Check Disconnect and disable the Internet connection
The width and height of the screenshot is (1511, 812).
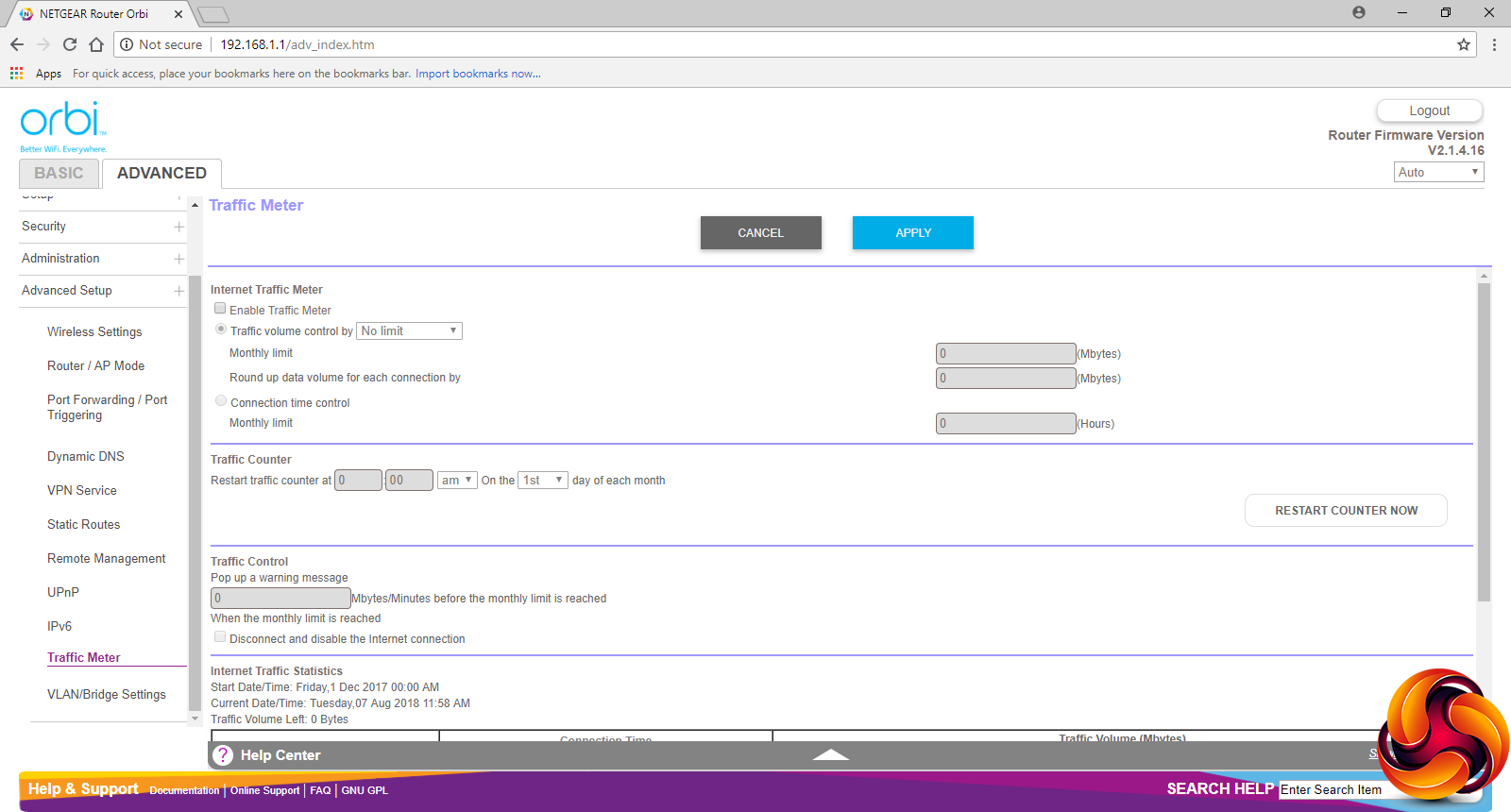pyautogui.click(x=220, y=637)
